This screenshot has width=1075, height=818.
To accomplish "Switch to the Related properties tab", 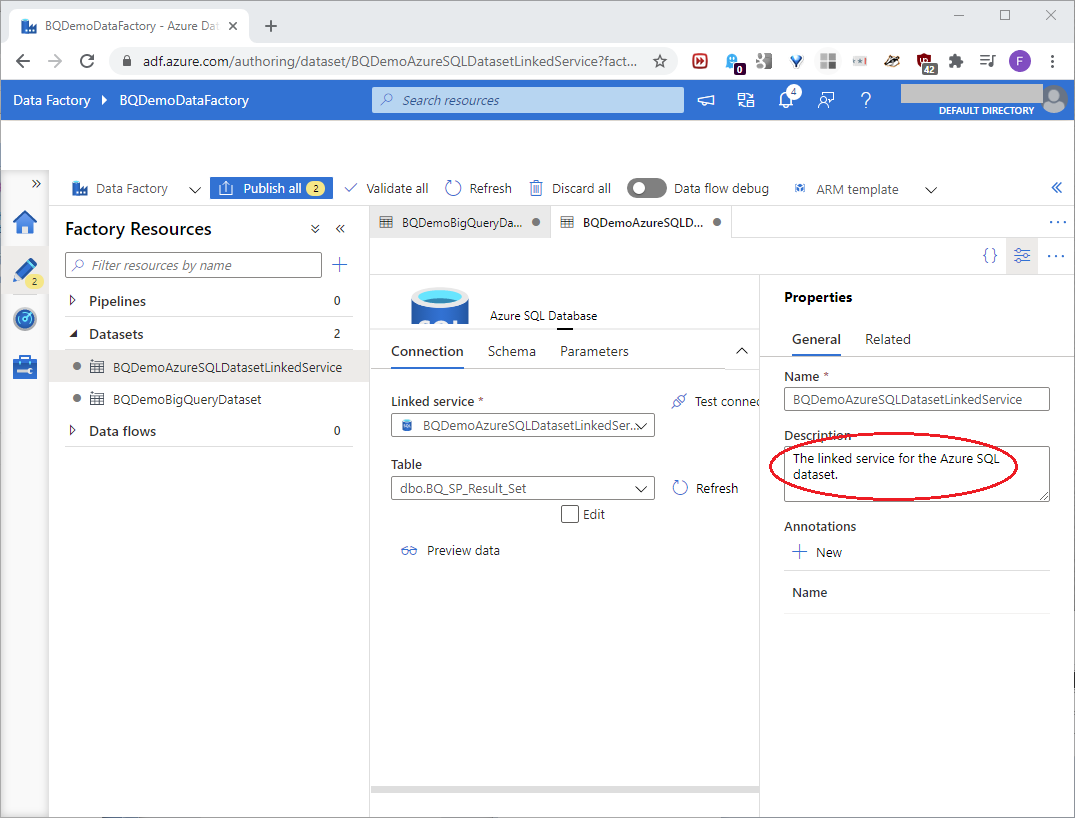I will [887, 339].
